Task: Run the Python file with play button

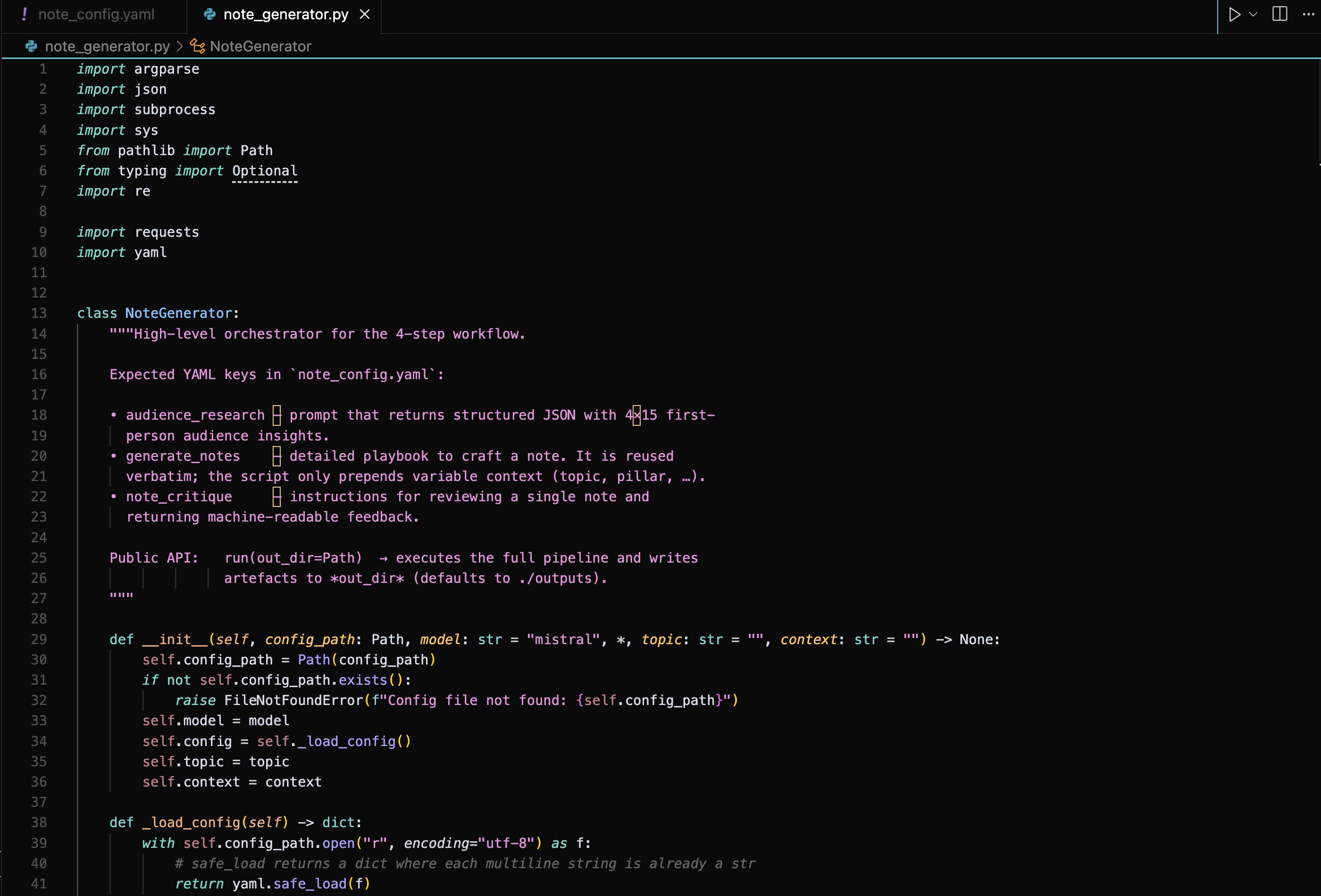Action: point(1234,14)
